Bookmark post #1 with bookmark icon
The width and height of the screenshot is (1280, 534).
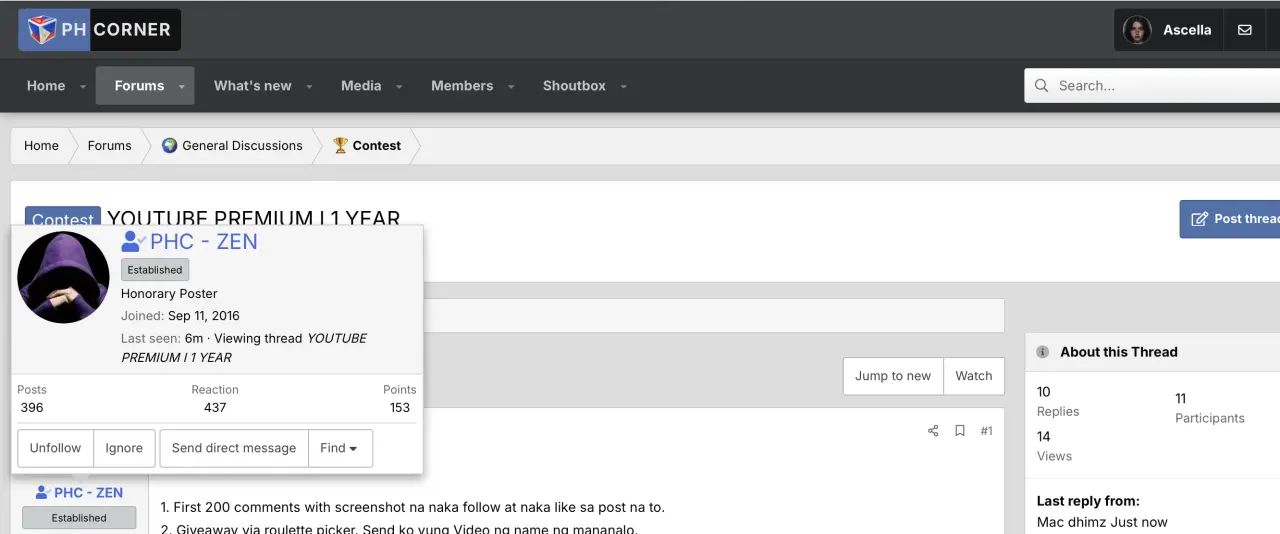pos(960,431)
